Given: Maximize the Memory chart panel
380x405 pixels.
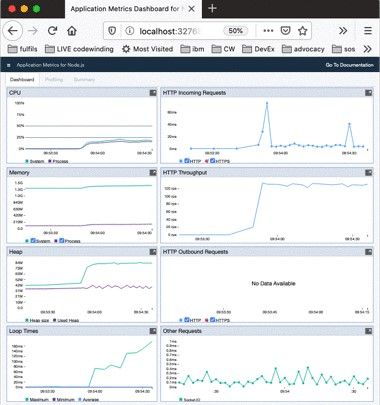Looking at the screenshot, I should pyautogui.click(x=153, y=172).
